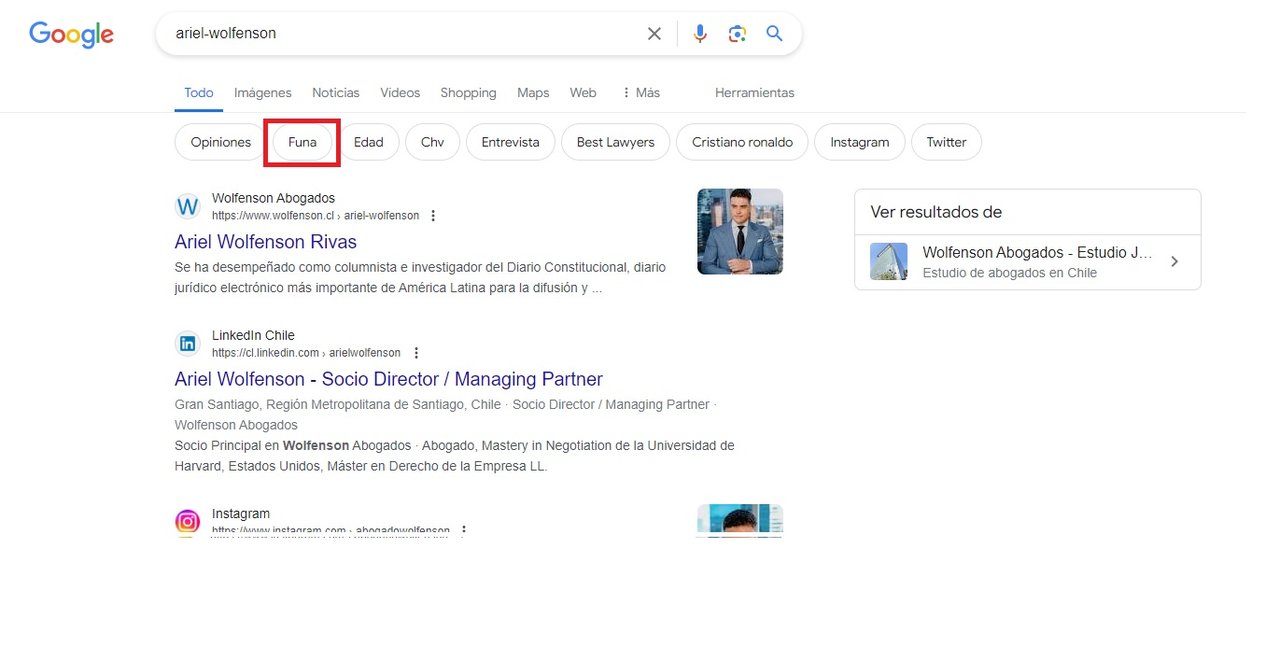The width and height of the screenshot is (1280, 647).
Task: Clear the search box with the X icon
Action: pyautogui.click(x=654, y=34)
